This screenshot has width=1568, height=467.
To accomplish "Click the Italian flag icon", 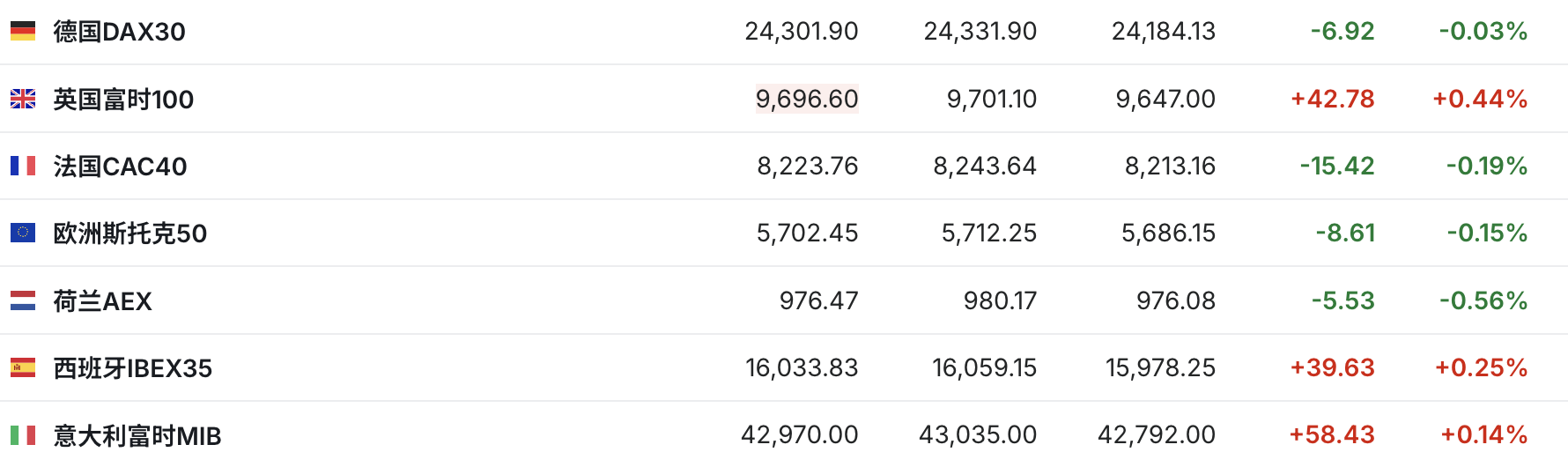I will pos(23,434).
